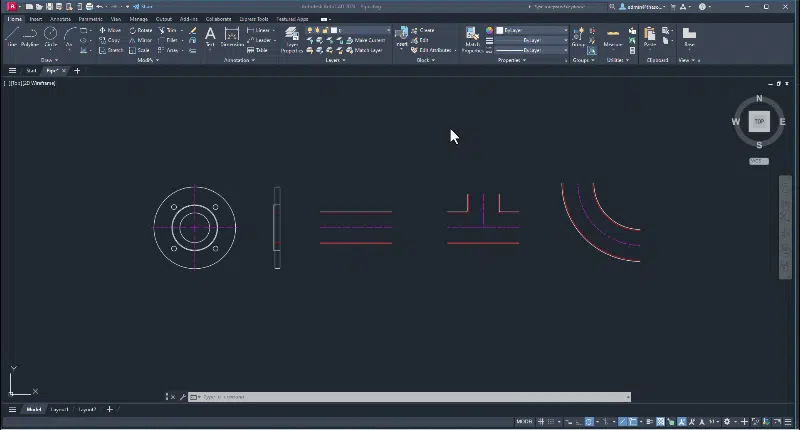
Task: Toggle MODEL space button in status bar
Action: click(x=524, y=422)
